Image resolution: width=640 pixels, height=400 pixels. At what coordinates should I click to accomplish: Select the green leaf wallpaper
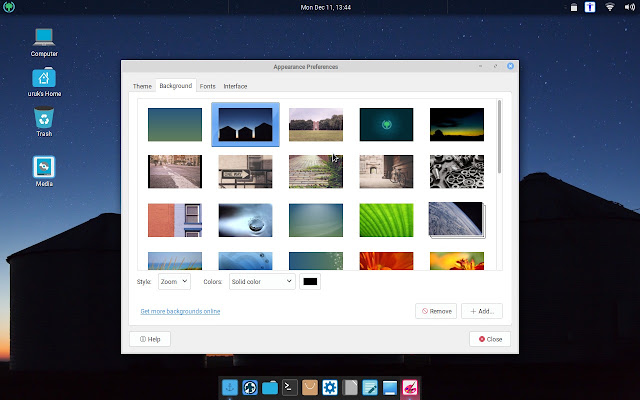[386, 220]
